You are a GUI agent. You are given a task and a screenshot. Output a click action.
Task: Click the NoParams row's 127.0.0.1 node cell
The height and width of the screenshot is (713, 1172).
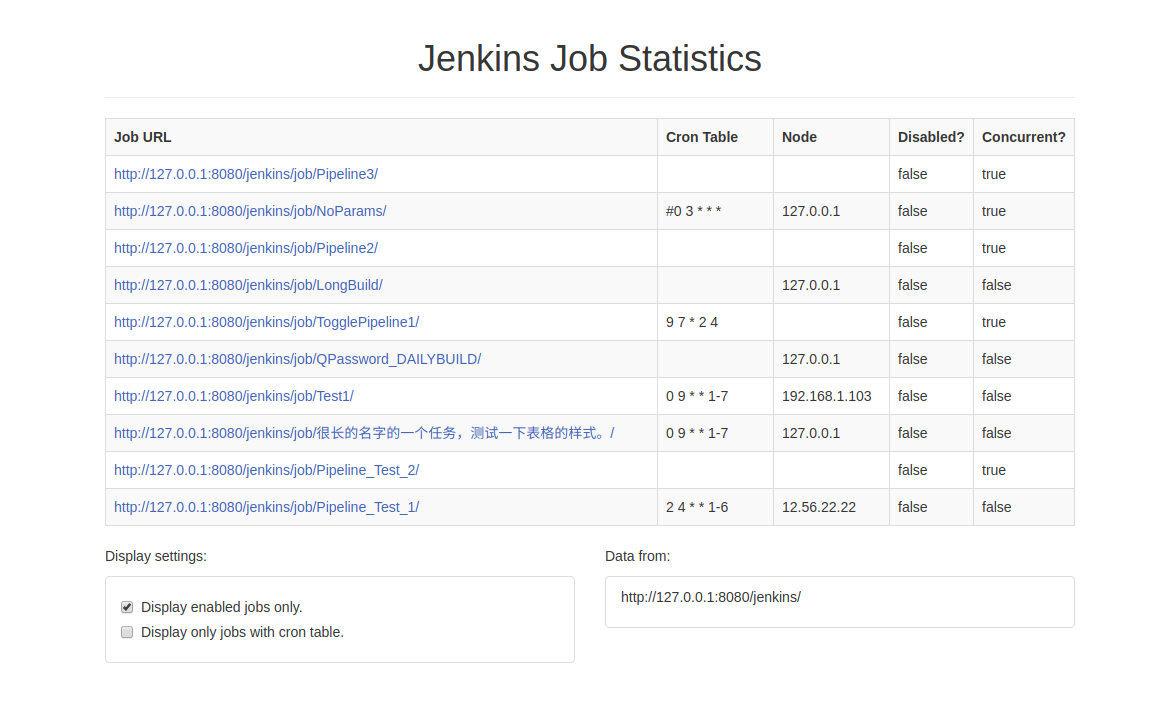831,211
